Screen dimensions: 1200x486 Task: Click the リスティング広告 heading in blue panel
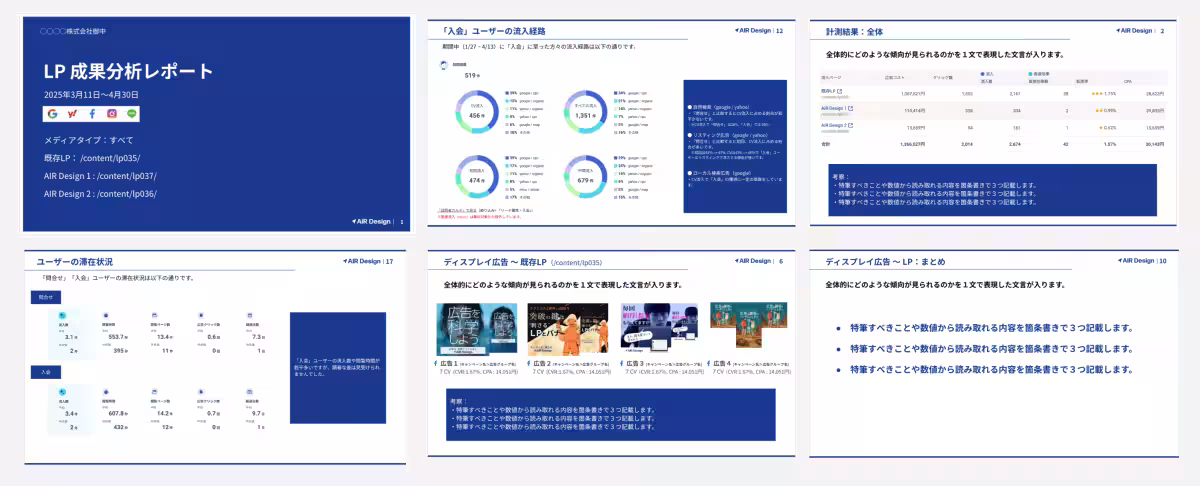(728, 133)
